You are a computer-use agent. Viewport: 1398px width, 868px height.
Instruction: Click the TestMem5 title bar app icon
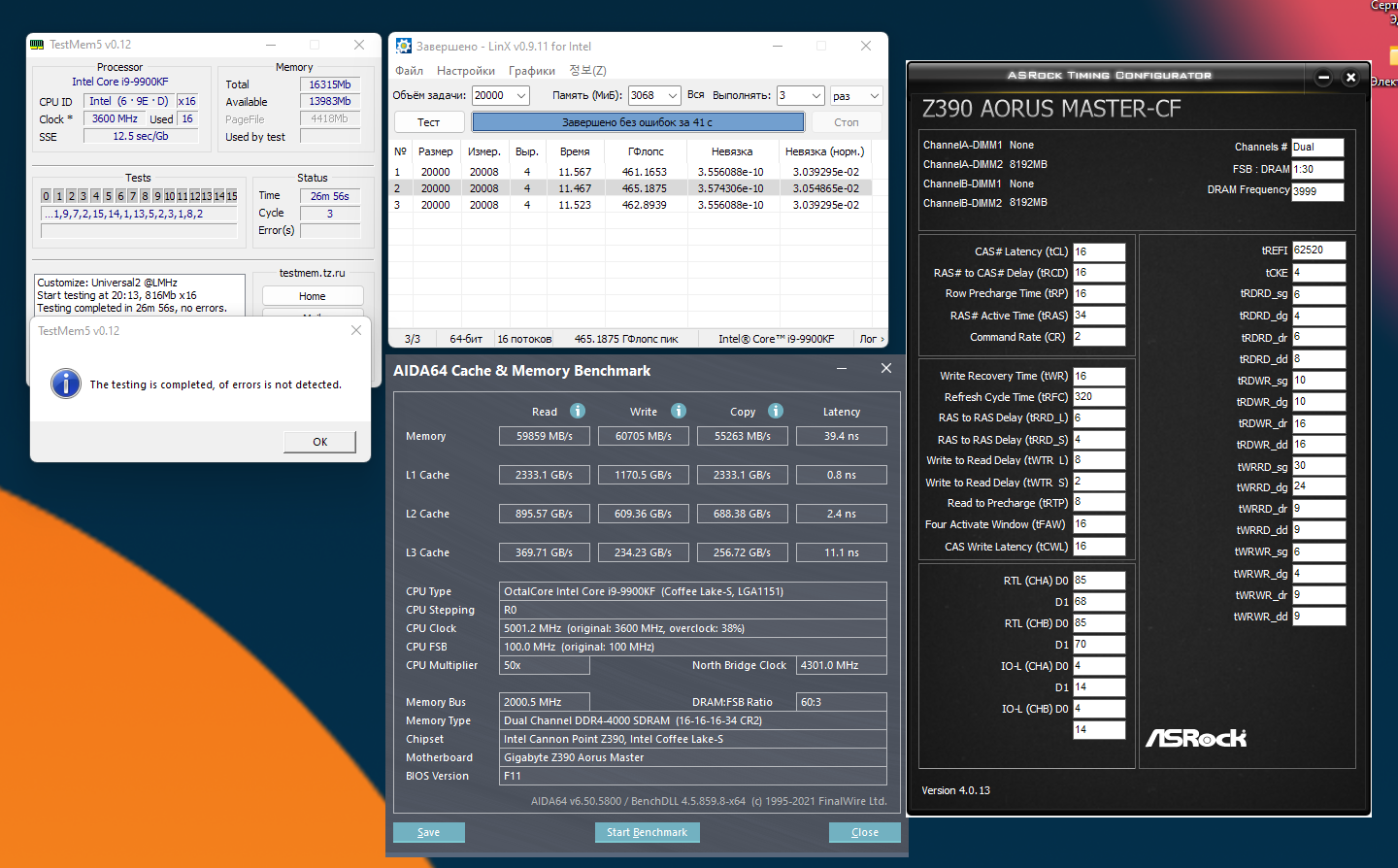tap(37, 45)
